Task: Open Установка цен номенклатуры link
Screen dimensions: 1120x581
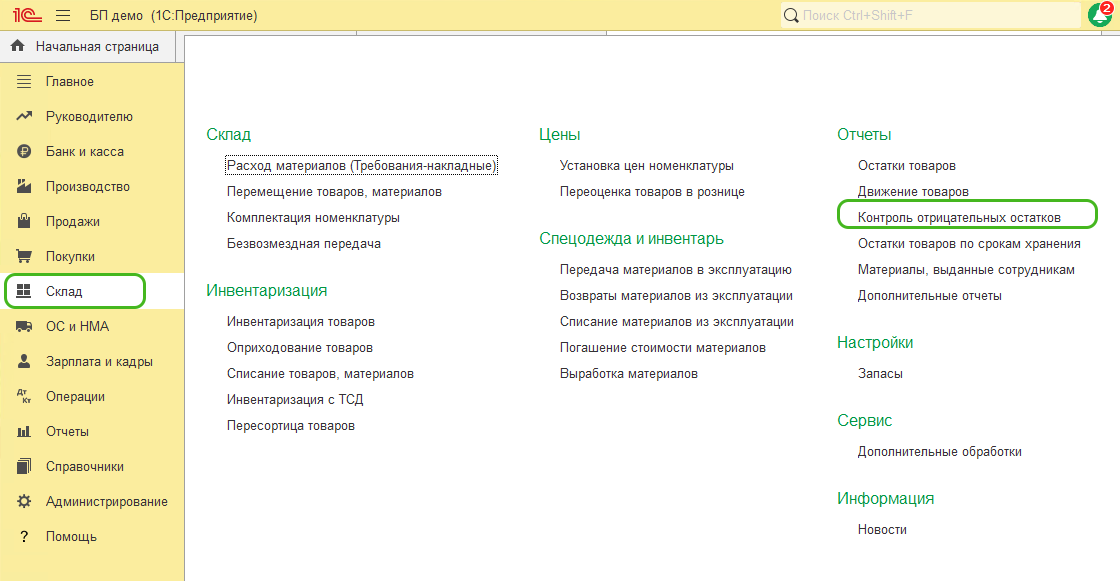Action: click(646, 166)
